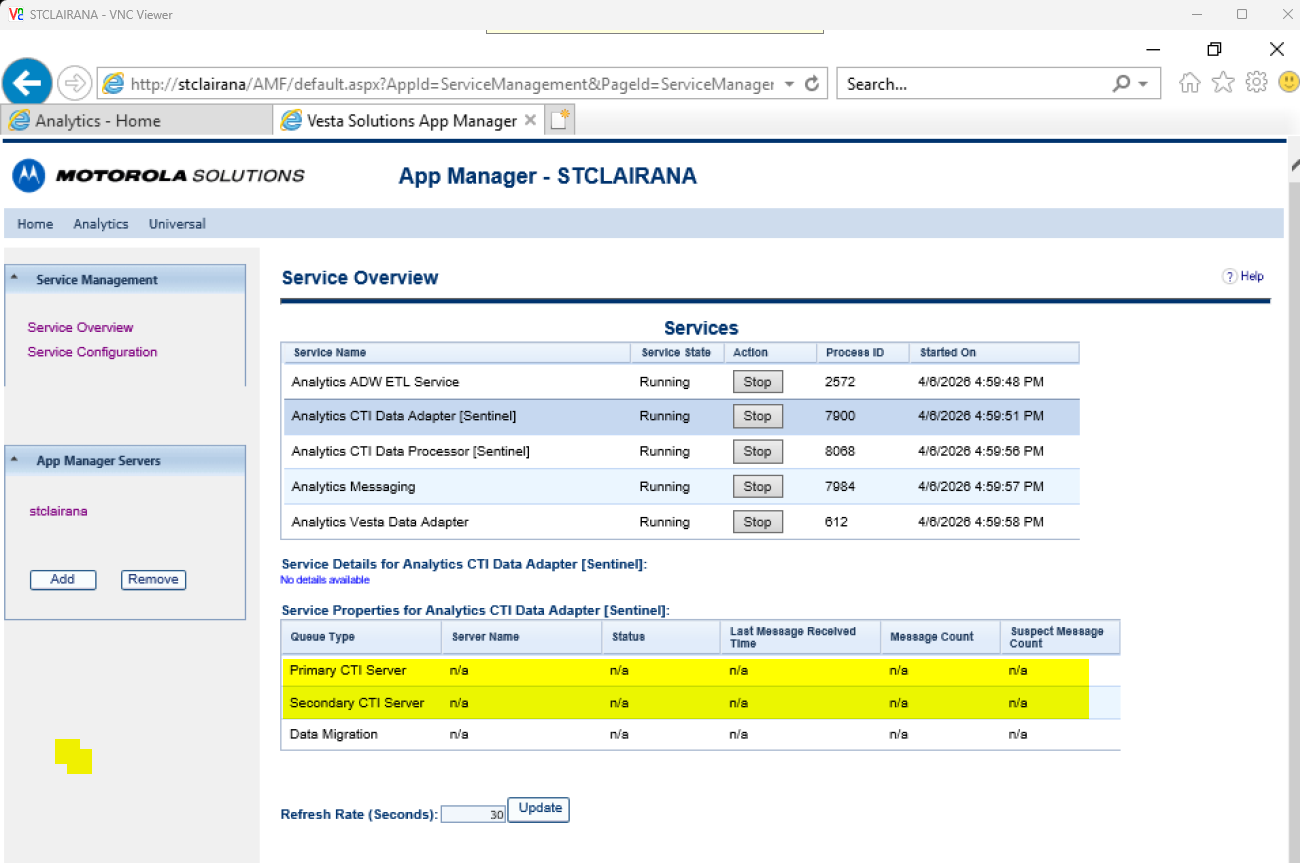
Task: Click the Motorola Solutions logo
Action: tap(159, 176)
